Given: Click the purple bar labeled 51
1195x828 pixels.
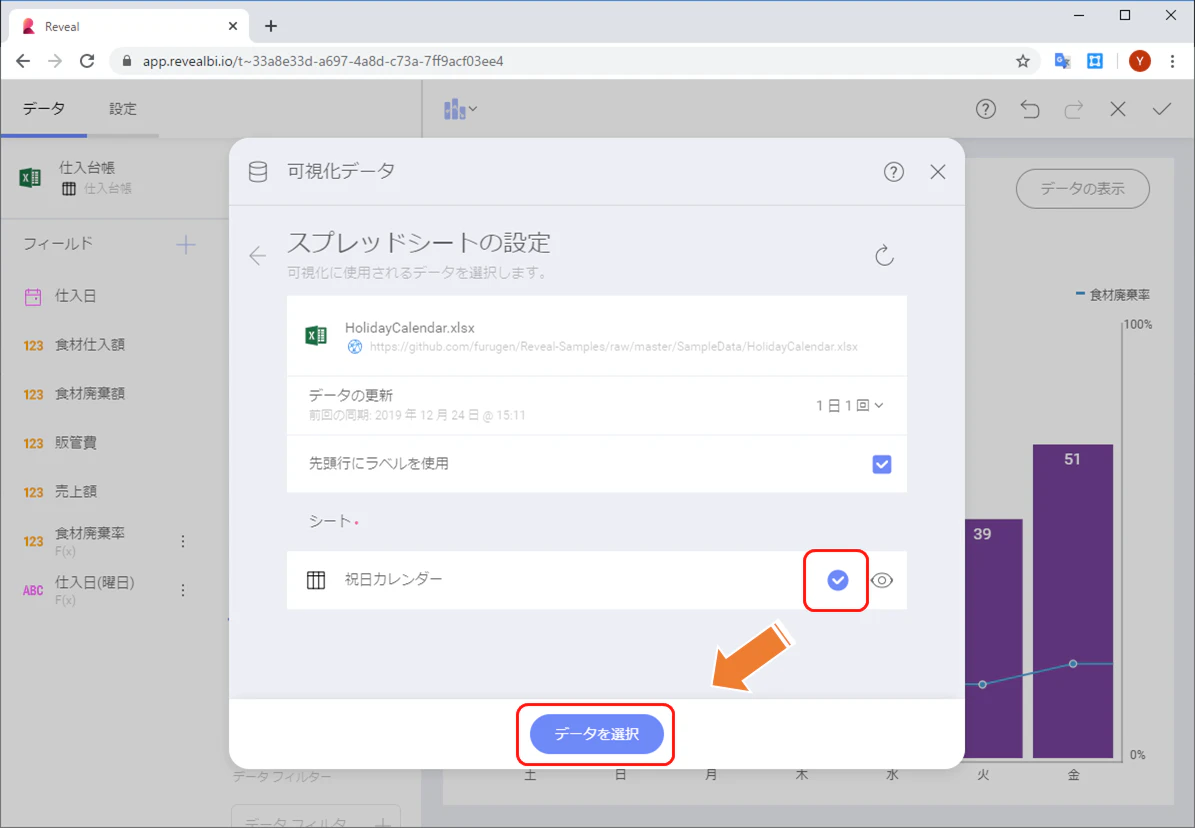Looking at the screenshot, I should pyautogui.click(x=1072, y=601).
